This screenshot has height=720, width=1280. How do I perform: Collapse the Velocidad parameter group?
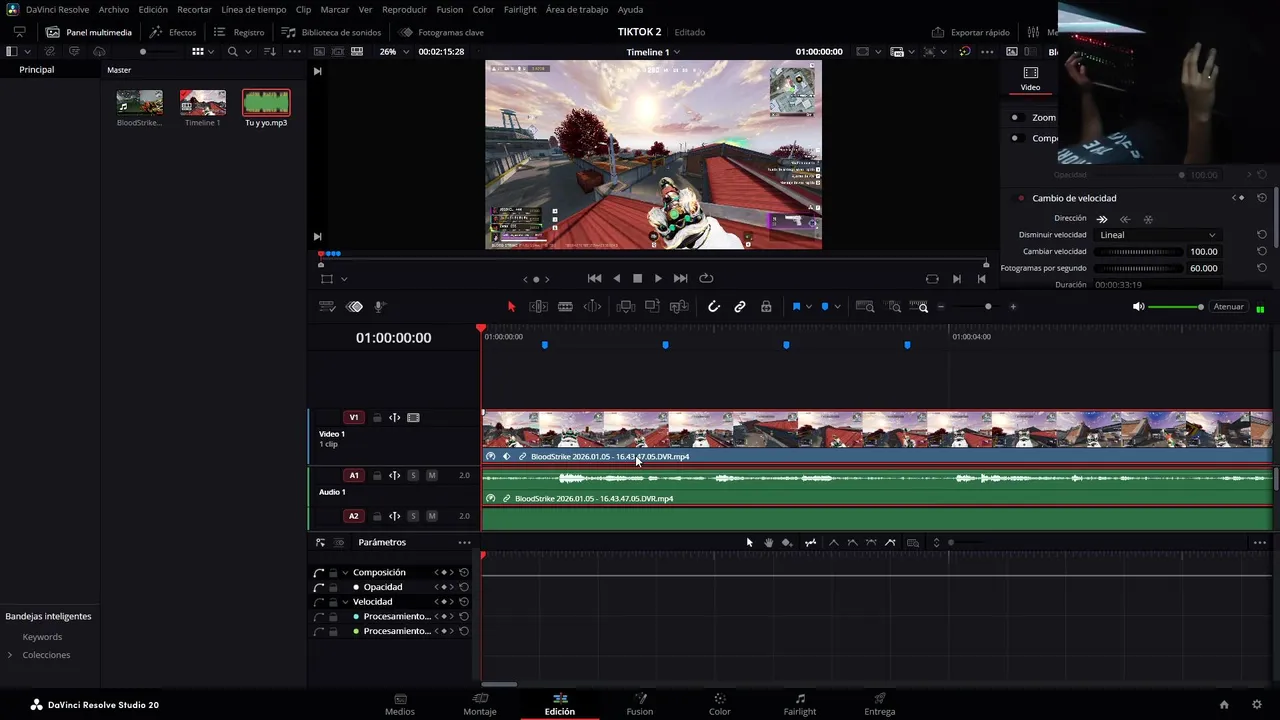click(345, 602)
